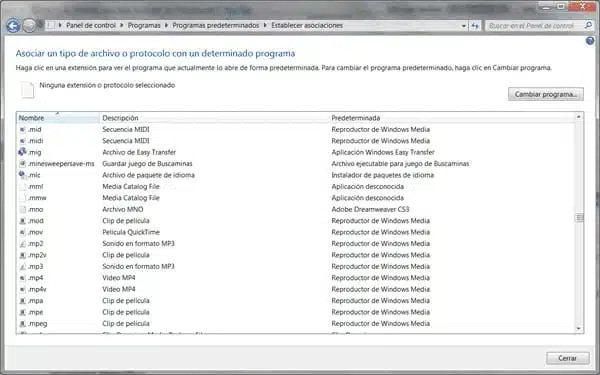Select Guardar juego de Buscaminas description

pos(147,163)
